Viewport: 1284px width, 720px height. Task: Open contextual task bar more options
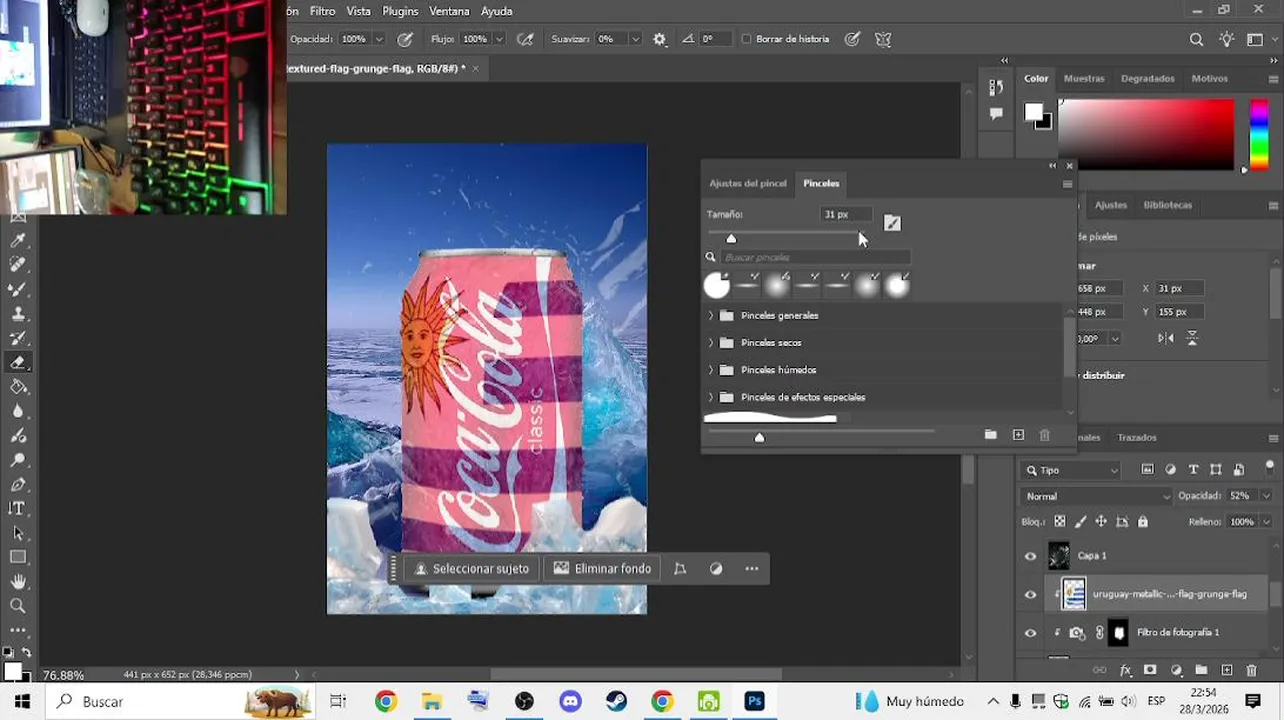pos(752,568)
